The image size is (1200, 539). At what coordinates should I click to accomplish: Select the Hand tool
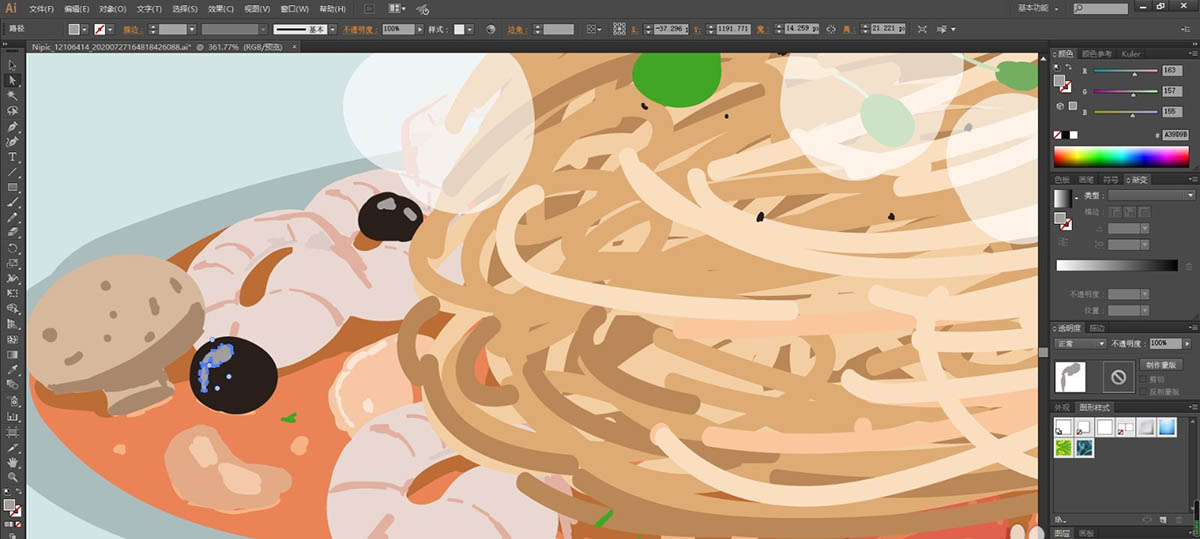click(13, 463)
